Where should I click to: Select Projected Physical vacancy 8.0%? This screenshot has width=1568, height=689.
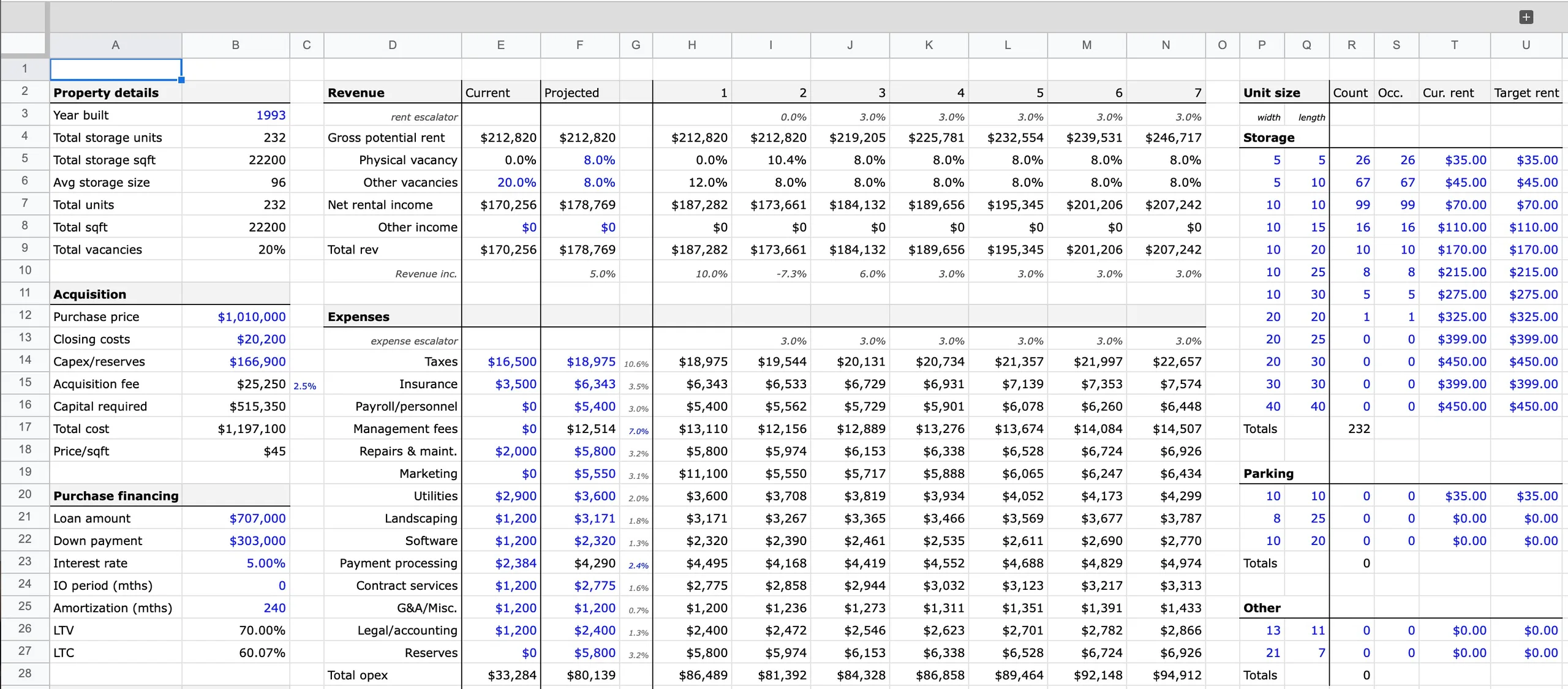pyautogui.click(x=599, y=160)
